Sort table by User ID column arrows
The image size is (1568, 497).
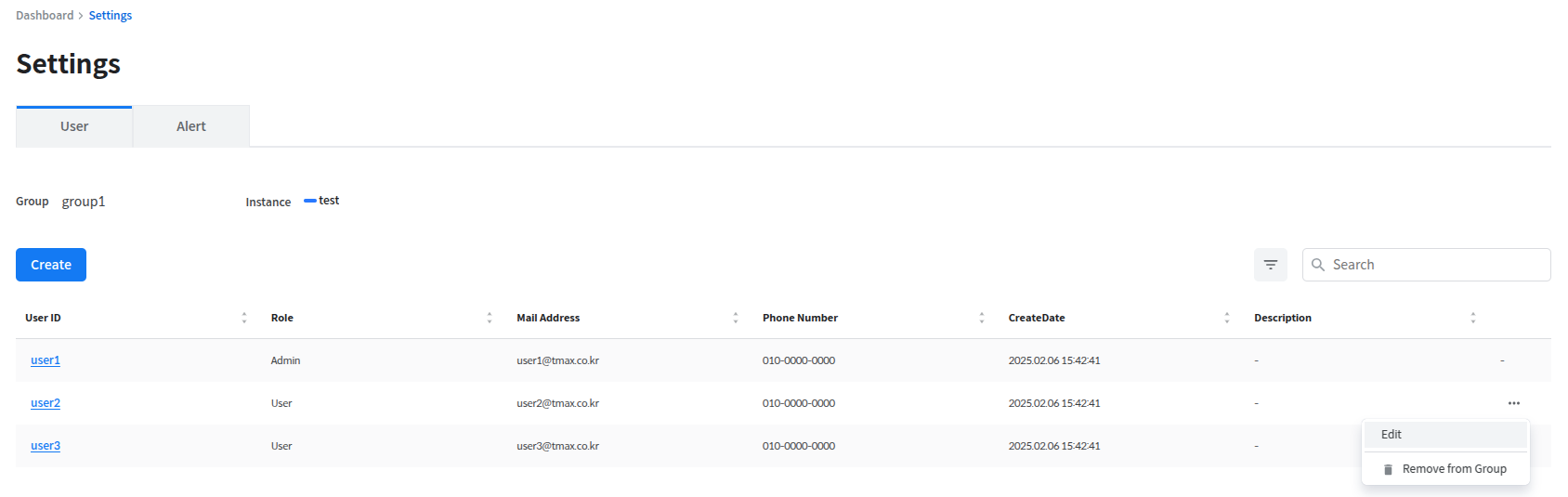(x=244, y=318)
